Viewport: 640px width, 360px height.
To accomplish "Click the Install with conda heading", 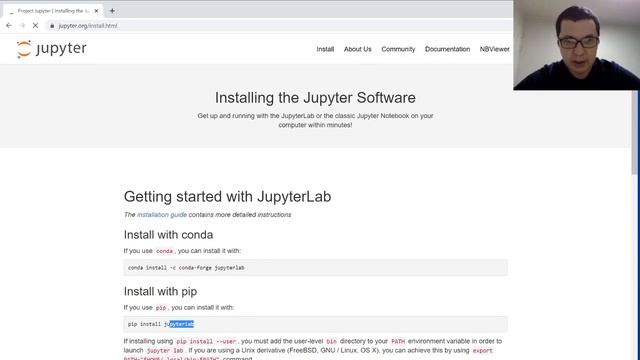I will point(168,235).
